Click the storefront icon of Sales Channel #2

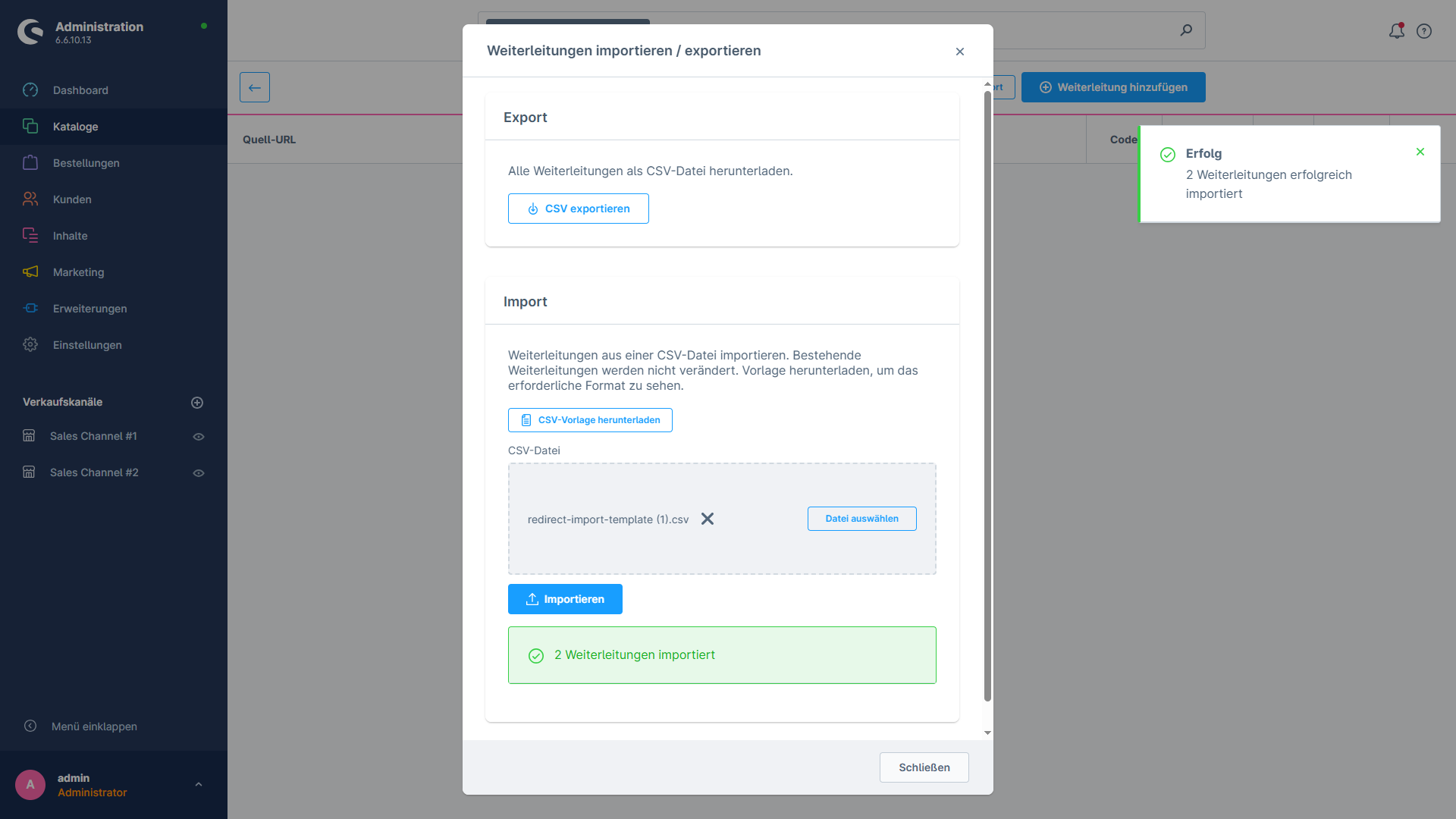(x=29, y=472)
